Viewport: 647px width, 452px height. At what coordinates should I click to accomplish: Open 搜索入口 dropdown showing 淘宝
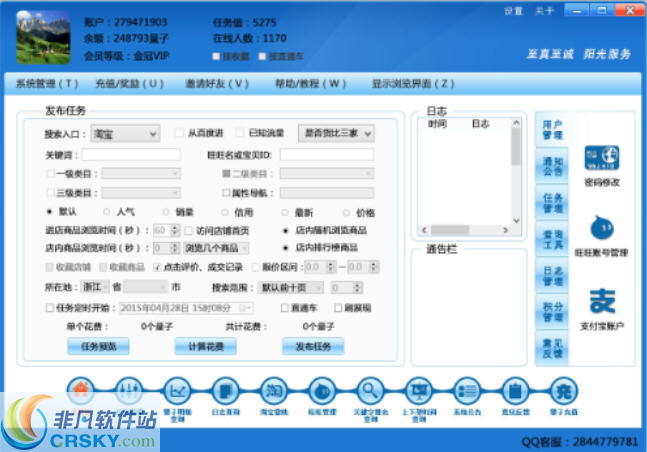125,133
